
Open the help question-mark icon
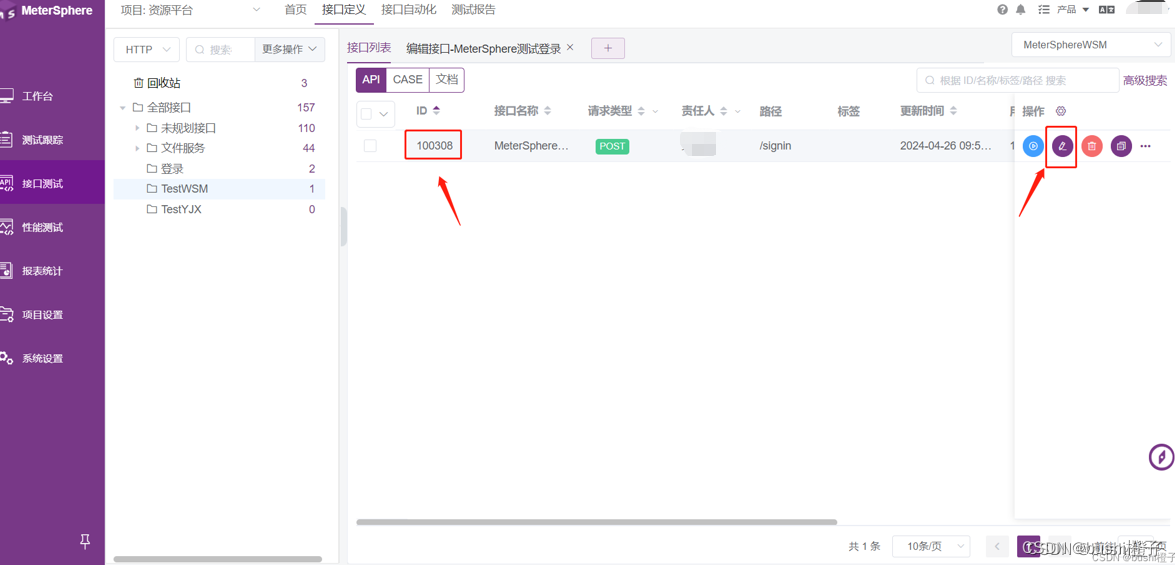coord(1002,10)
